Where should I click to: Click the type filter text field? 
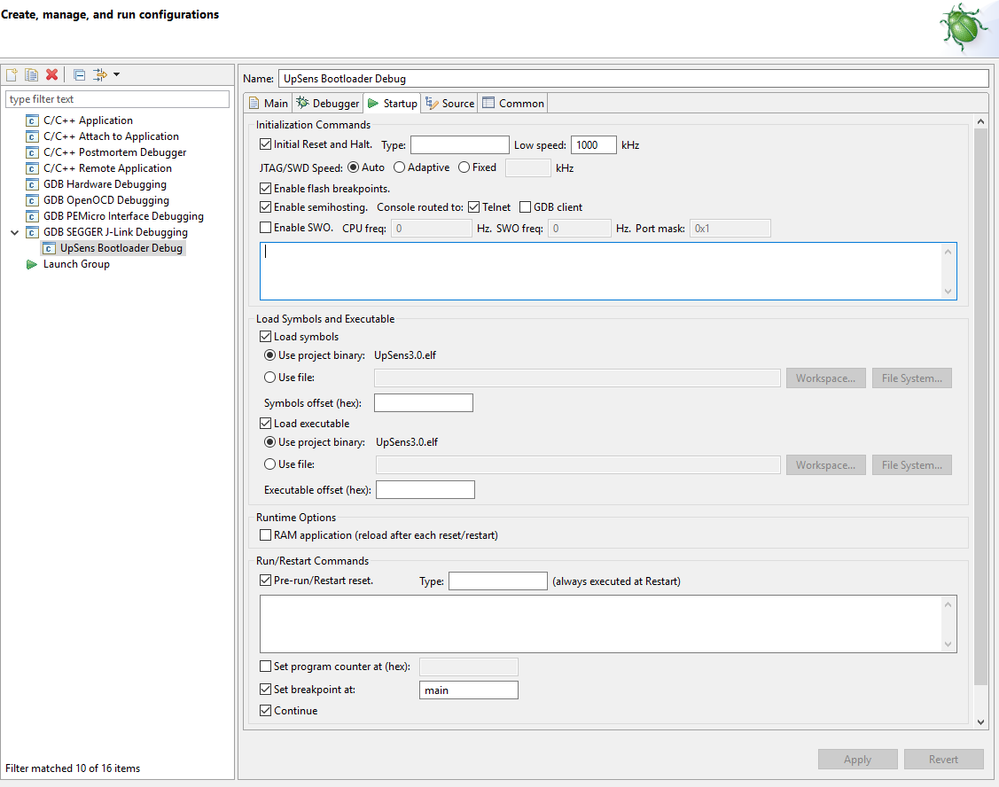pyautogui.click(x=117, y=99)
